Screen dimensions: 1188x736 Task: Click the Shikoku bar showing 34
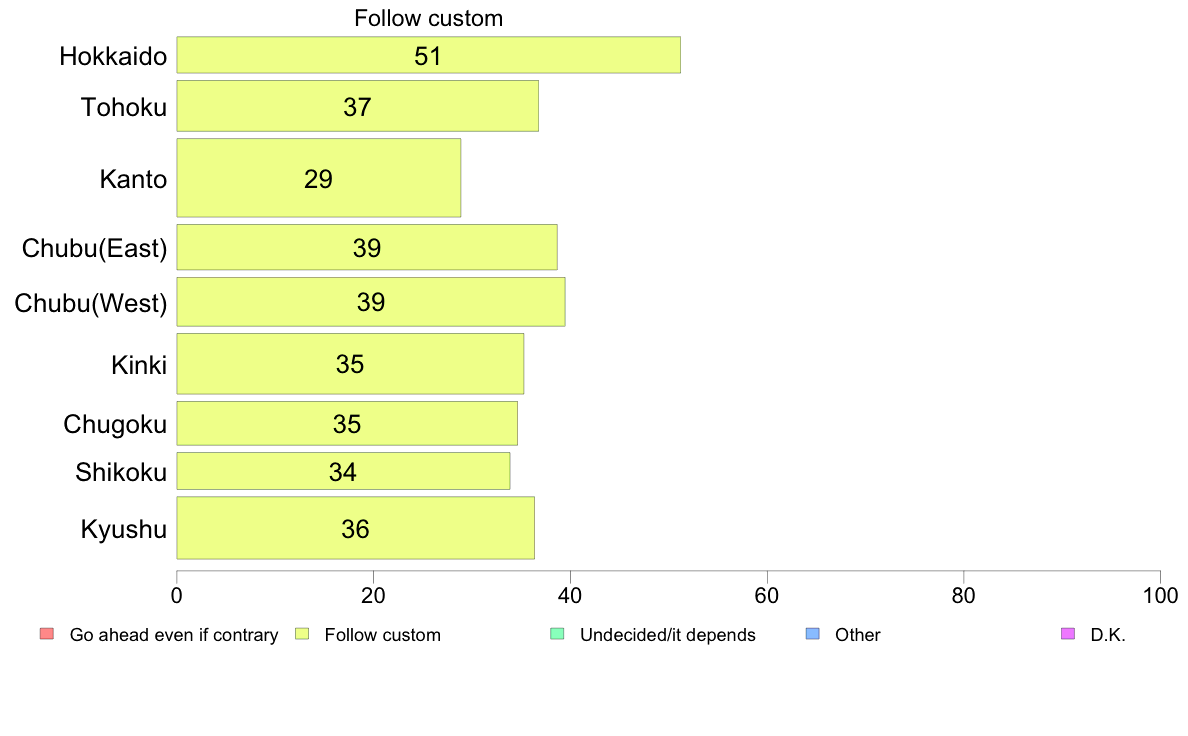coord(343,471)
